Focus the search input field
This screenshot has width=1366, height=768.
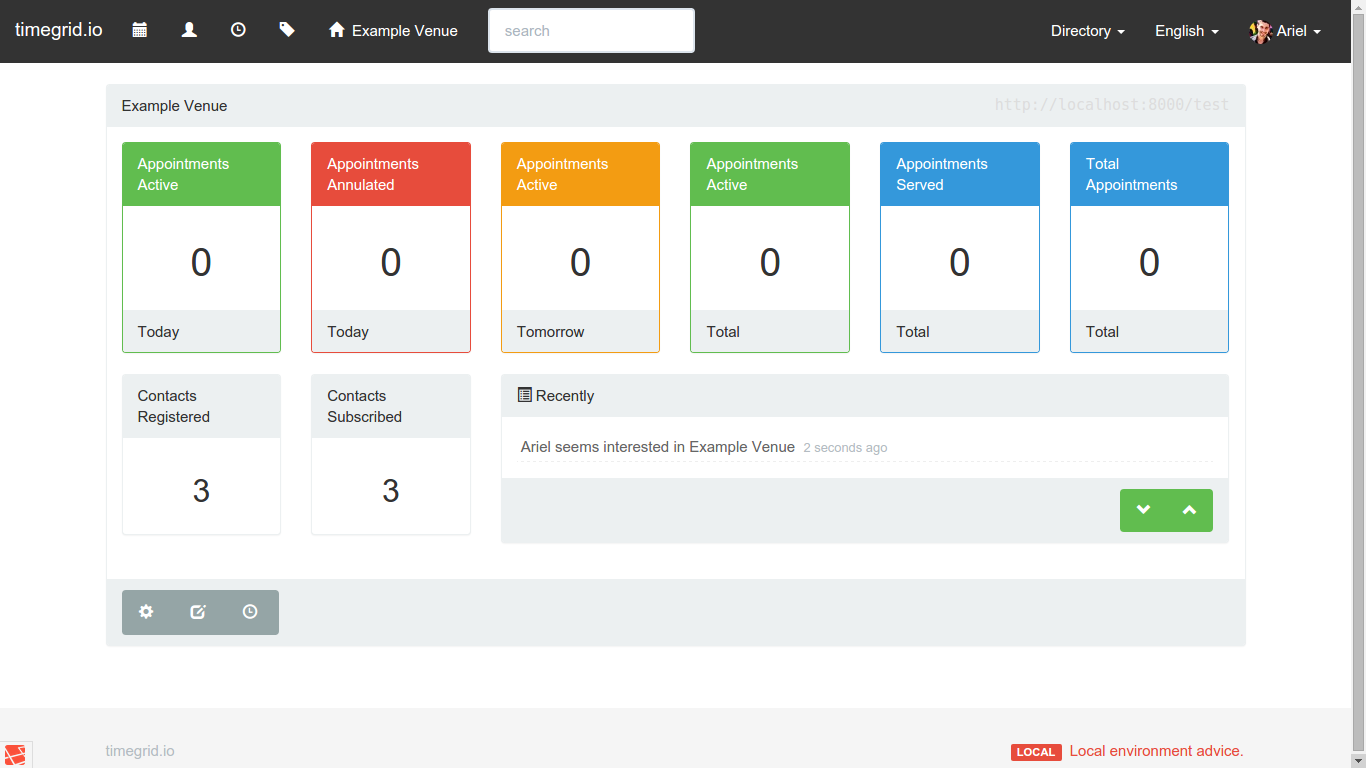tap(591, 31)
